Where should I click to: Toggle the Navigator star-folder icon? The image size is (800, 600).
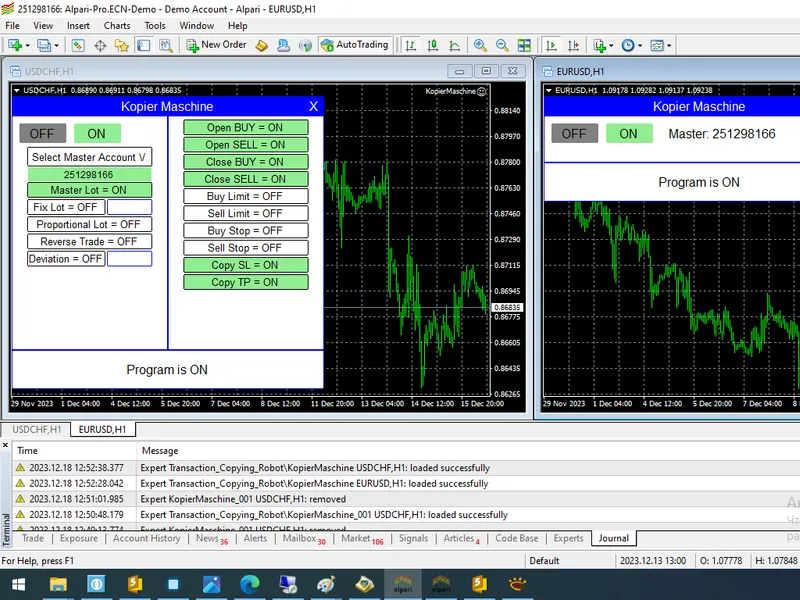click(x=121, y=45)
